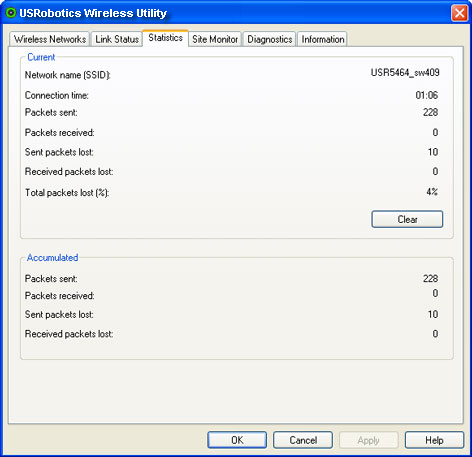The image size is (472, 457).
Task: Confirm with the OK button
Action: click(x=237, y=440)
